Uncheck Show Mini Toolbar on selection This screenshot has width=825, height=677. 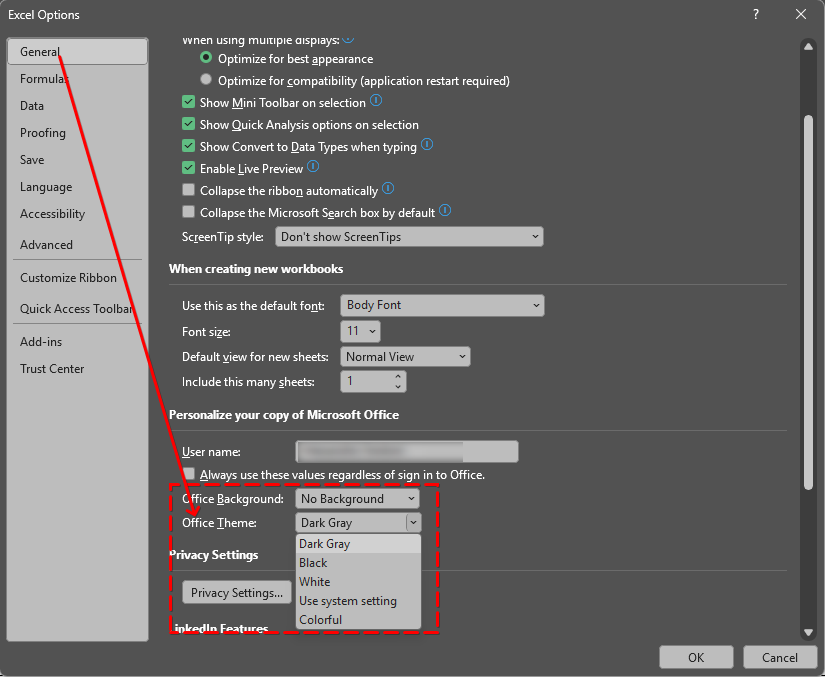[x=188, y=102]
